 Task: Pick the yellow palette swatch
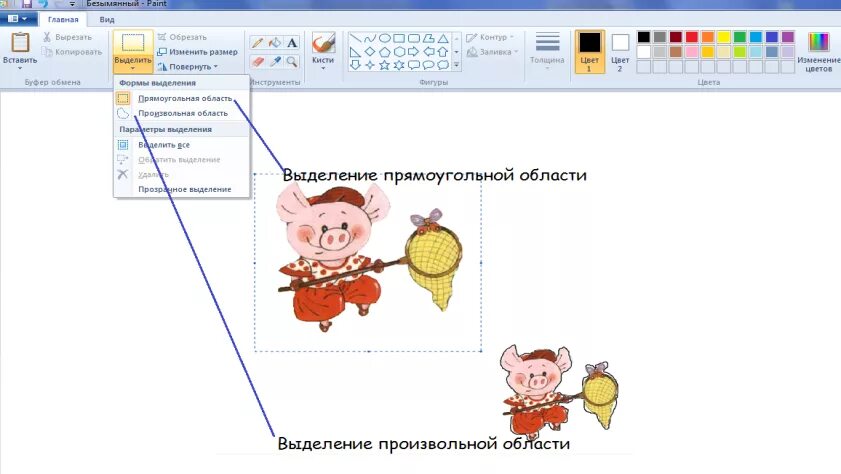tap(724, 37)
